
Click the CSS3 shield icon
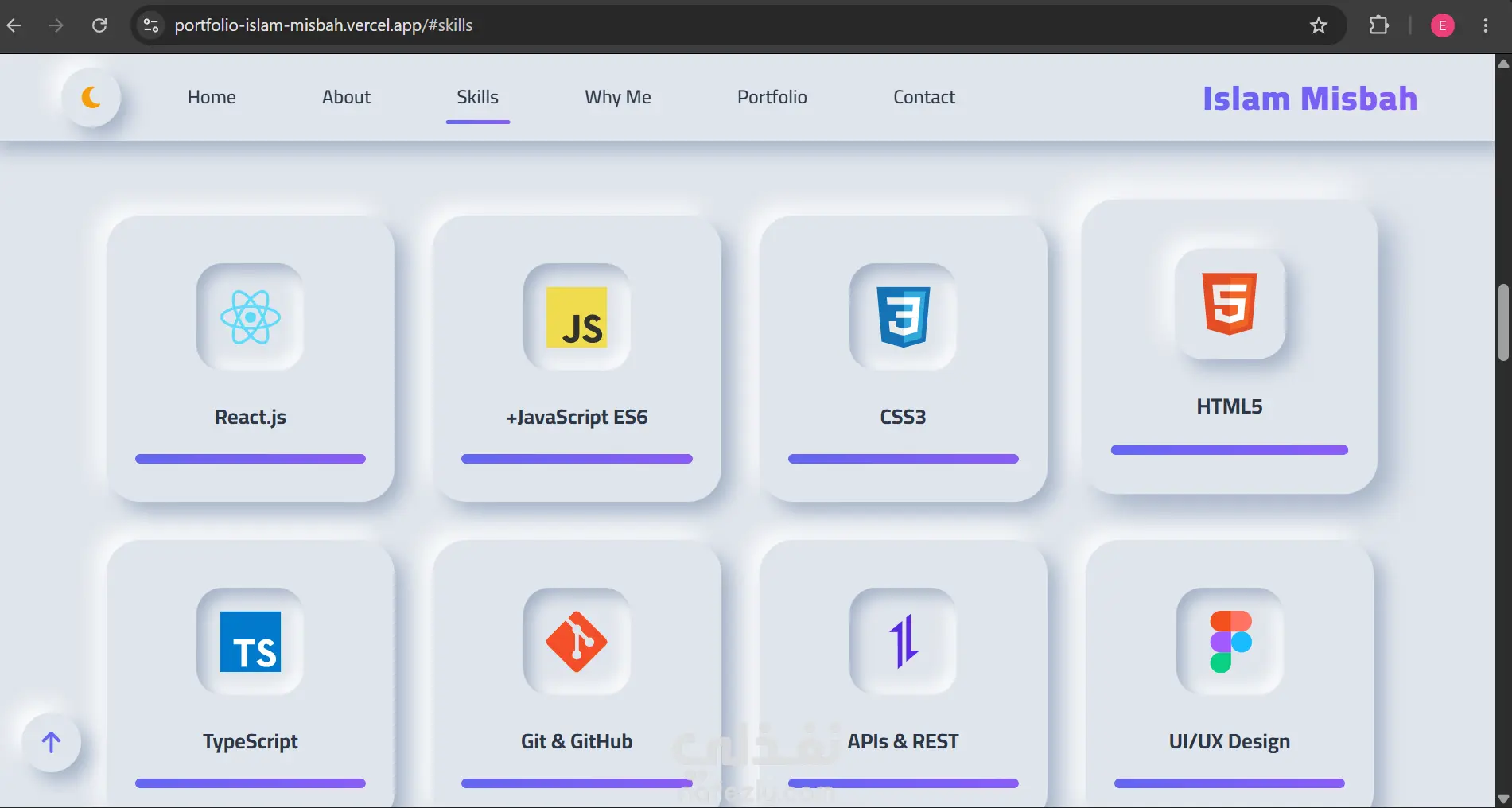903,317
